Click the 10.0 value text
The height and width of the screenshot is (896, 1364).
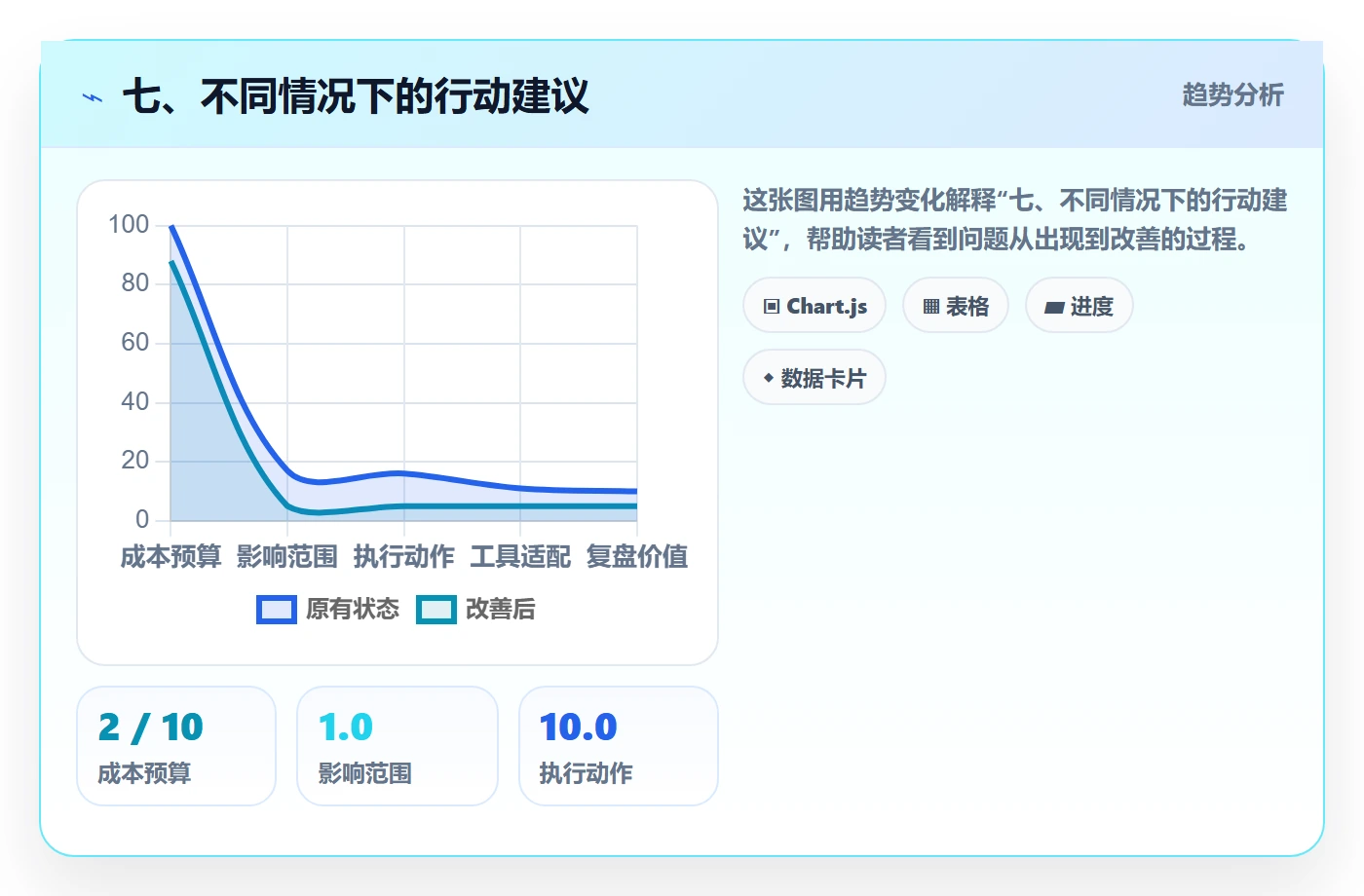pos(579,728)
